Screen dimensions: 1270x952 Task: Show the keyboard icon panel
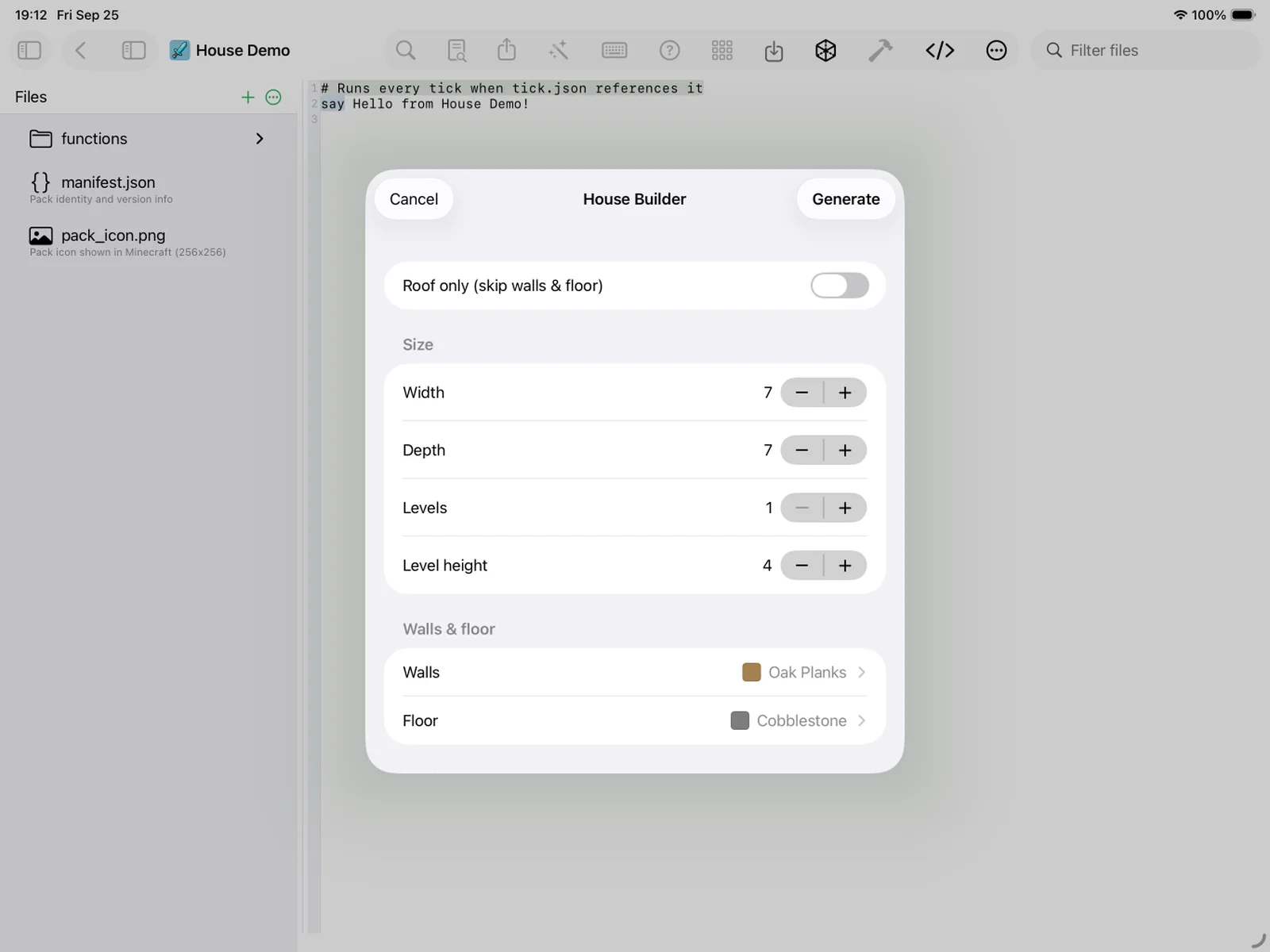pyautogui.click(x=614, y=50)
